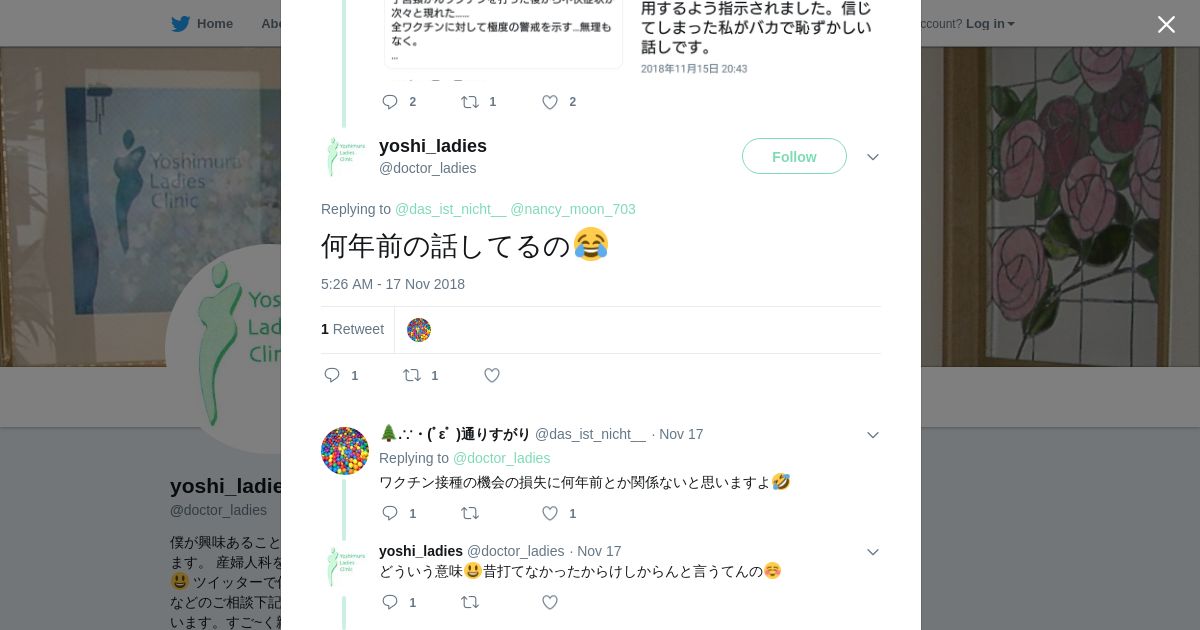Screen dimensions: 1200x630
Task: Retweet the top parent tweet
Action: (470, 102)
